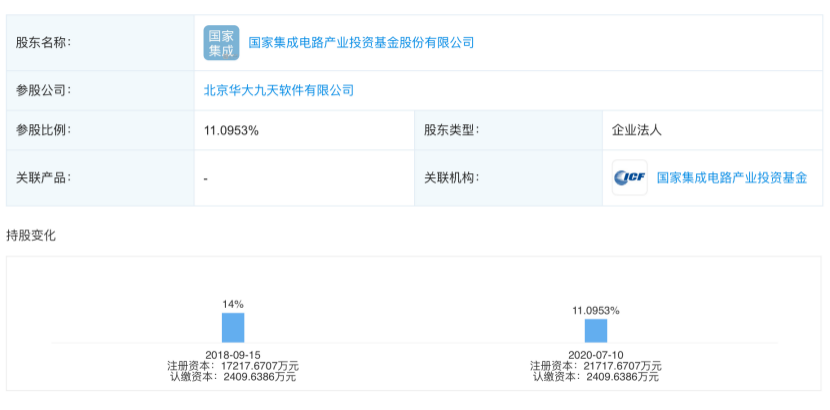Click the 参股公司 label cell
830x410 pixels.
click(x=100, y=90)
